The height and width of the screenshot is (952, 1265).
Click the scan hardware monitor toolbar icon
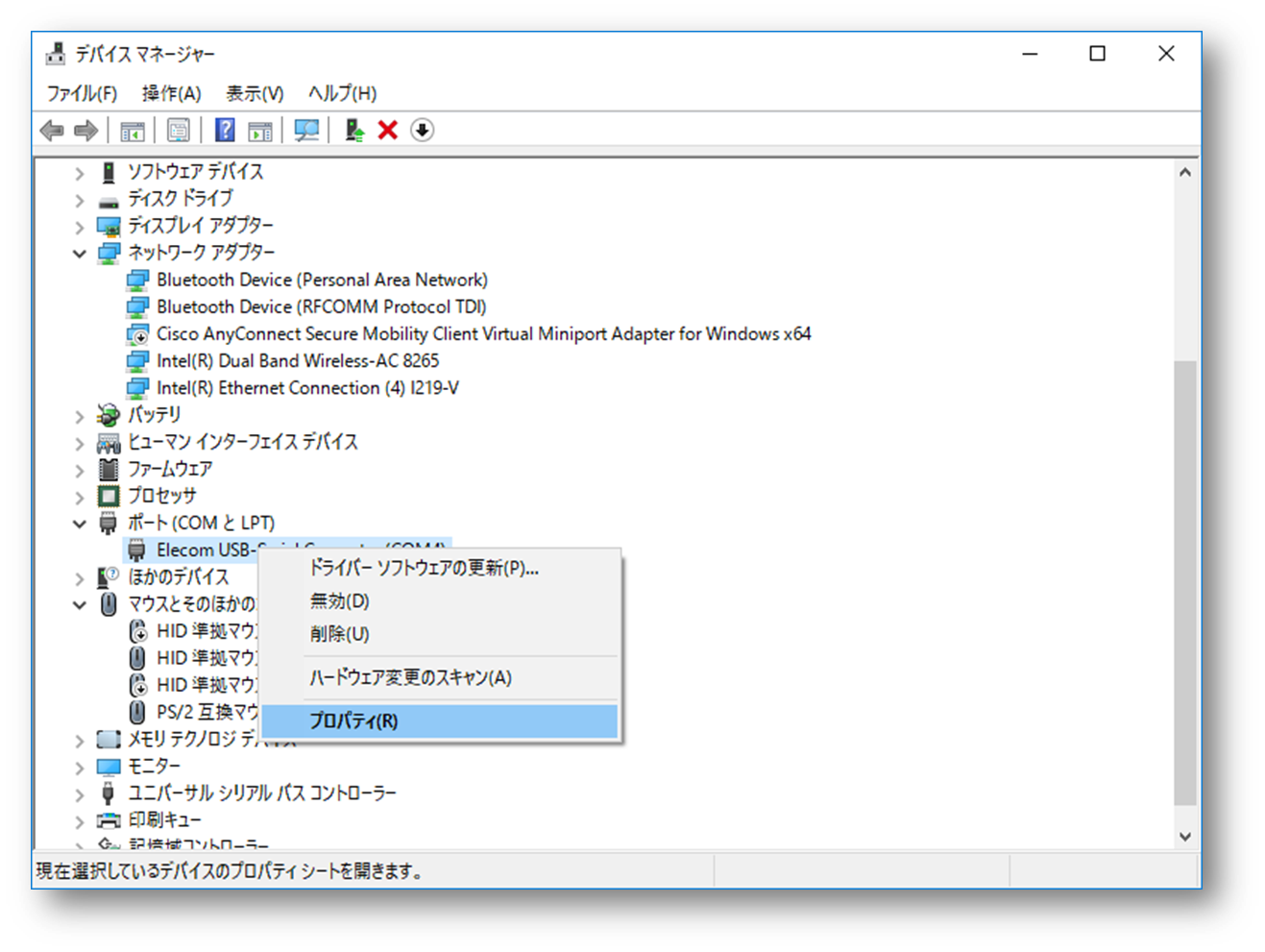pos(306,130)
